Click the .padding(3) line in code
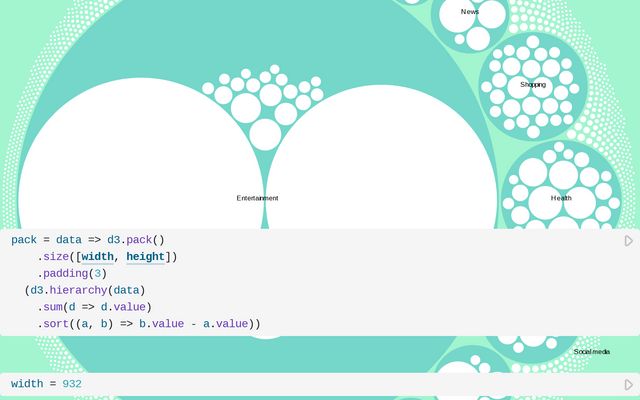The image size is (640, 400). pos(72,273)
